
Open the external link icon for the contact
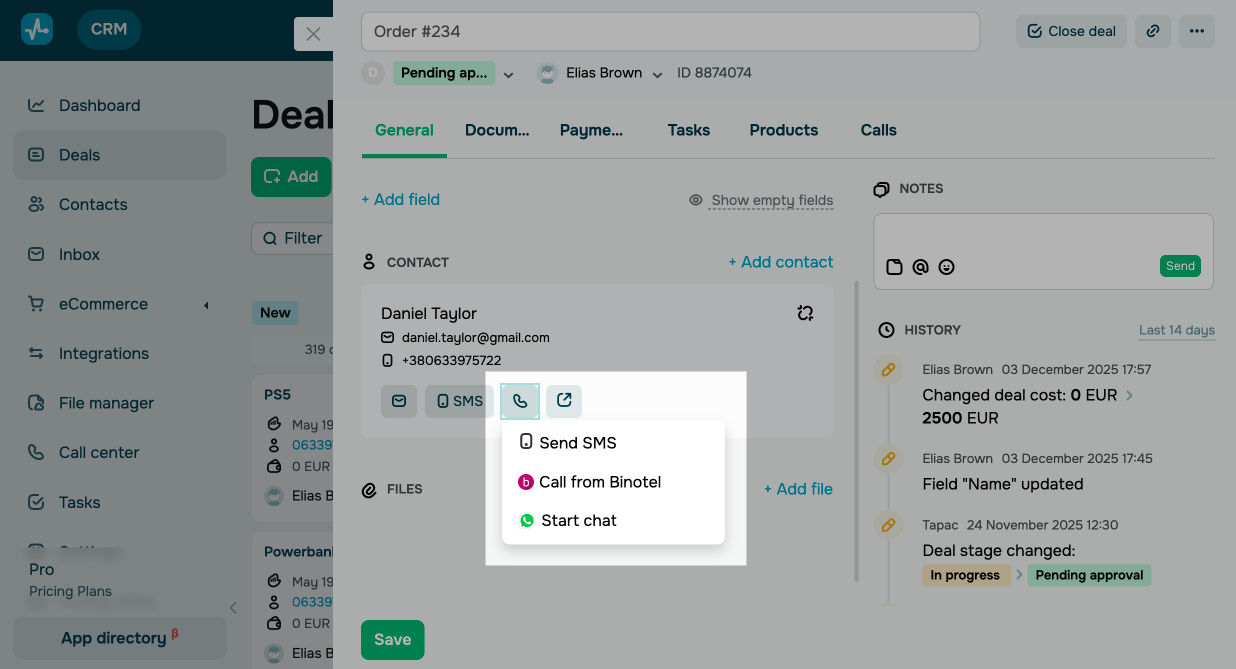click(x=564, y=400)
